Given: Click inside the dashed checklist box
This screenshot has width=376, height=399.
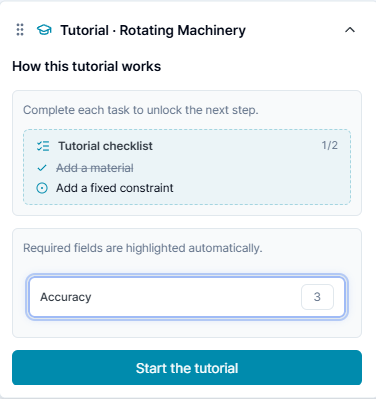Looking at the screenshot, I should point(187,167).
